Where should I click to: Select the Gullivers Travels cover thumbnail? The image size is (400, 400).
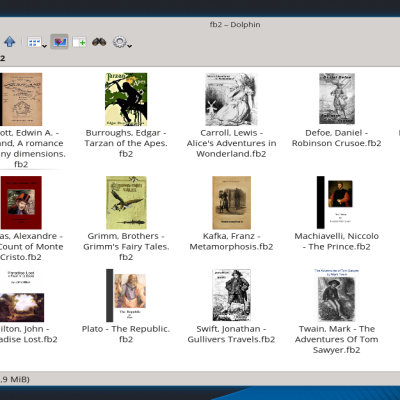click(x=231, y=295)
